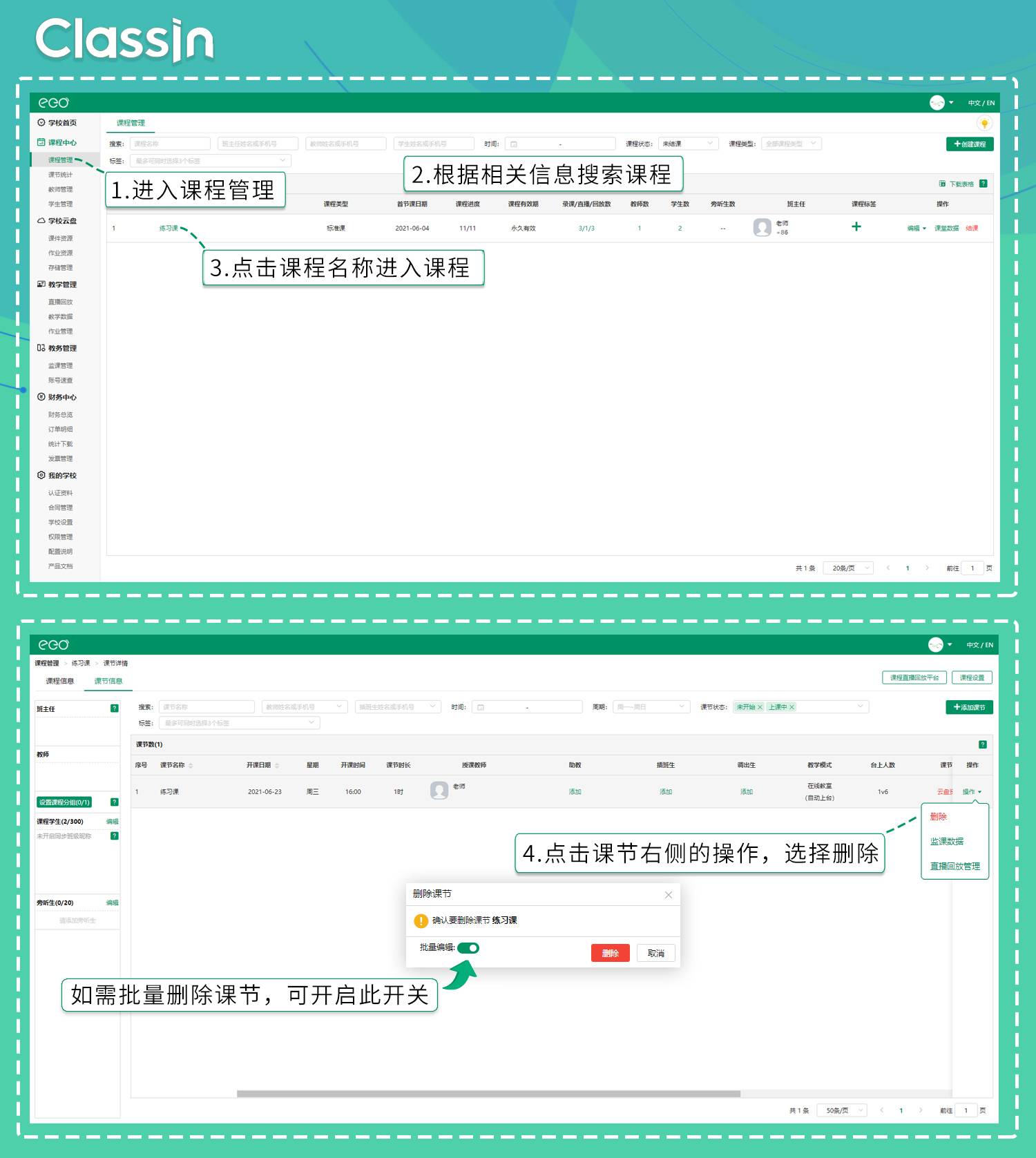Click the 课程名称 search field
The image size is (1036, 1158).
point(170,144)
